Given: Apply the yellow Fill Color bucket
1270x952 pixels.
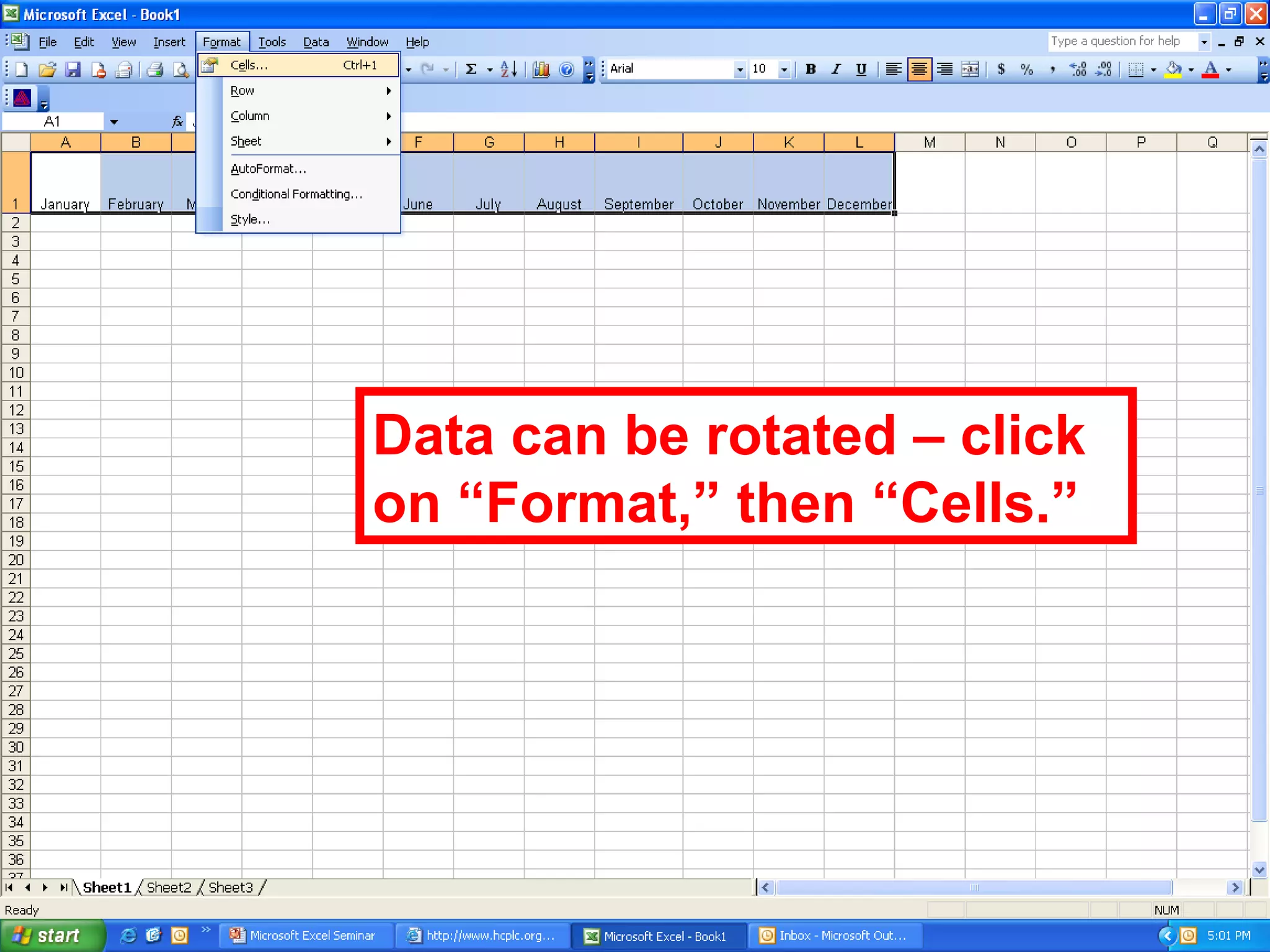Looking at the screenshot, I should coord(1173,69).
